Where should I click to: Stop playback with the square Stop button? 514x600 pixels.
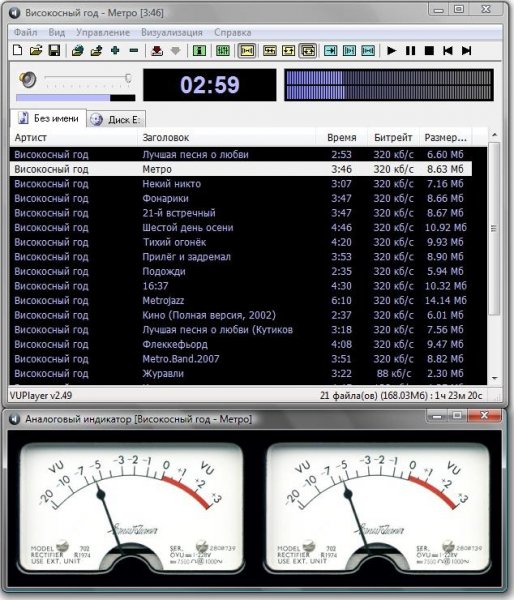429,51
